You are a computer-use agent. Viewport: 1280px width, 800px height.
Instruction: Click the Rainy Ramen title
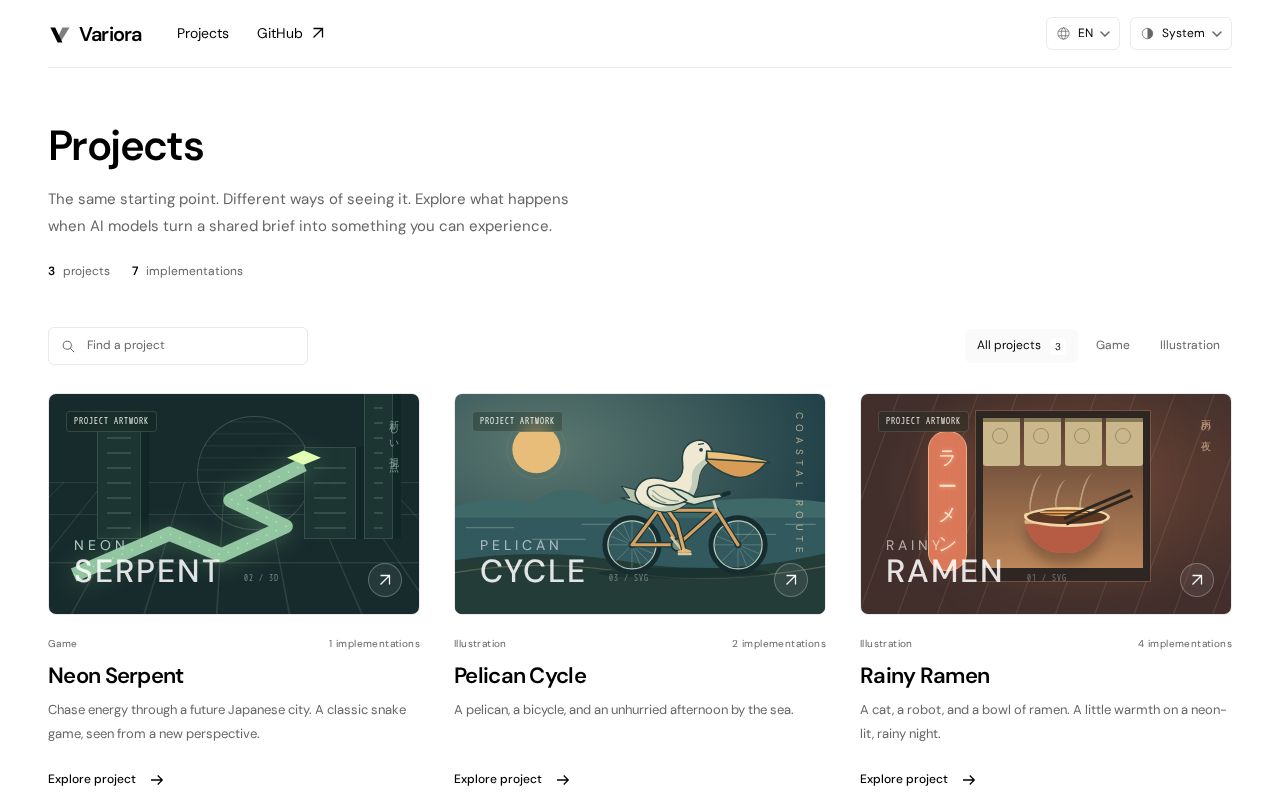coord(925,676)
